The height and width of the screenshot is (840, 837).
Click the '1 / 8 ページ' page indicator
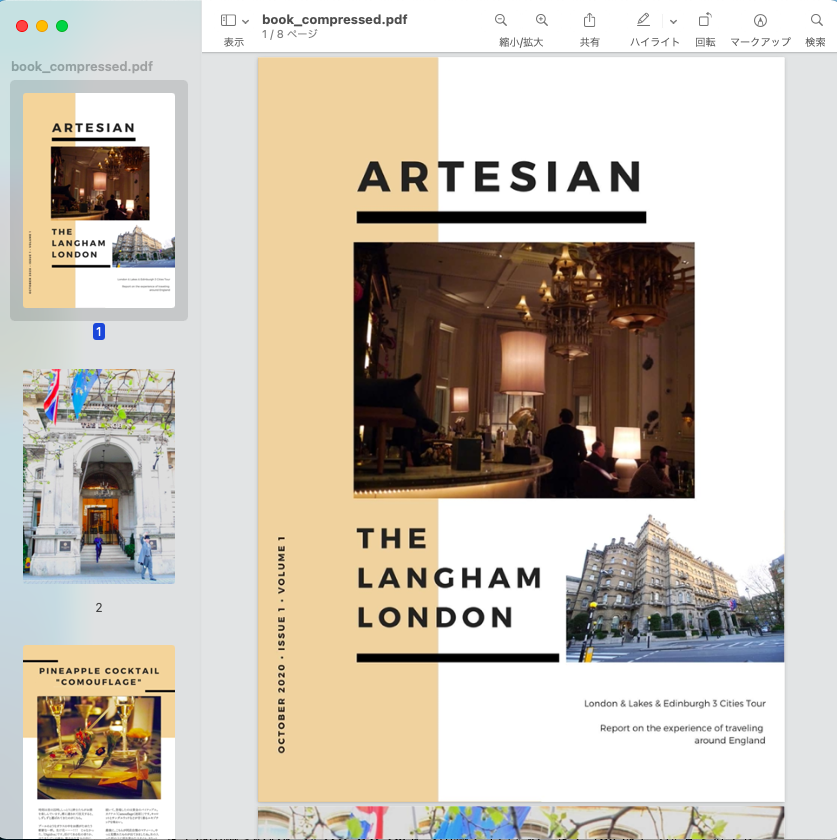(290, 34)
